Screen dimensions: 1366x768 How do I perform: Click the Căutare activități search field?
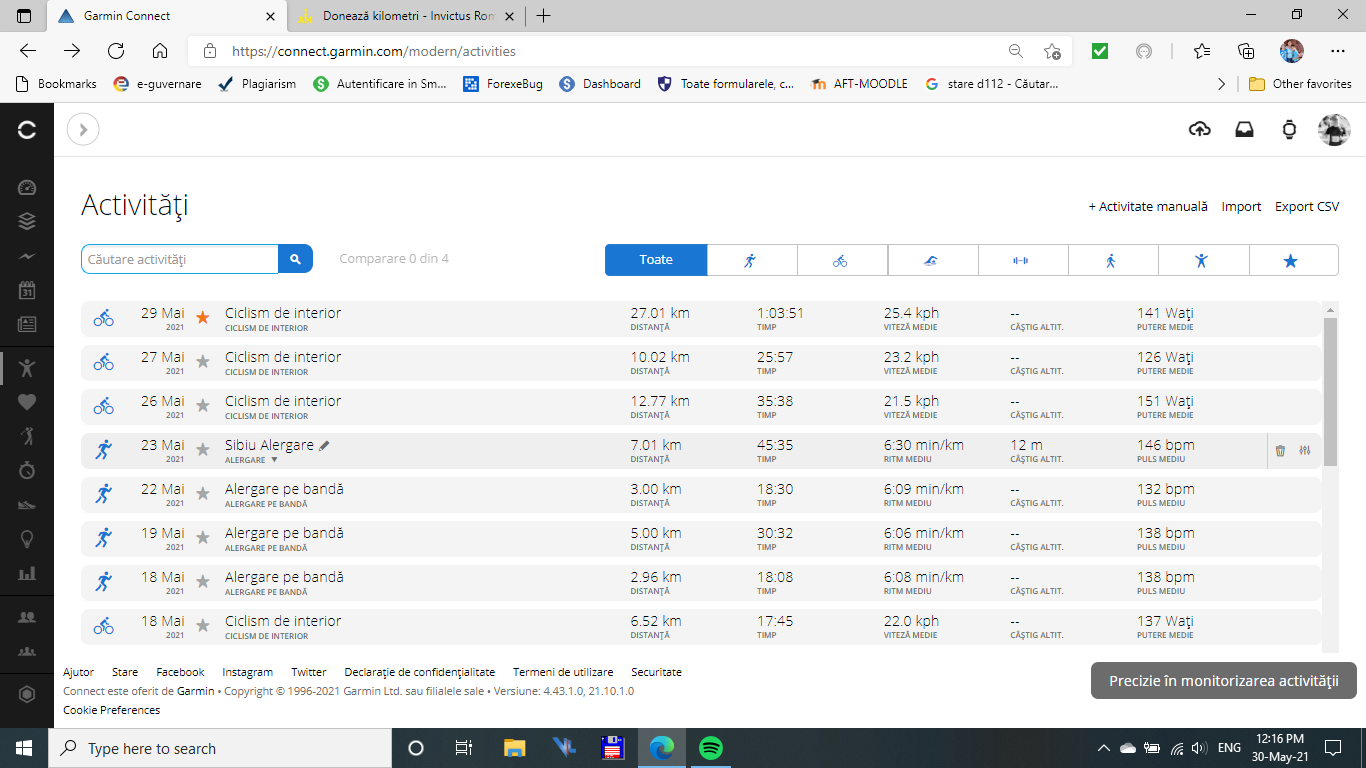click(x=180, y=259)
